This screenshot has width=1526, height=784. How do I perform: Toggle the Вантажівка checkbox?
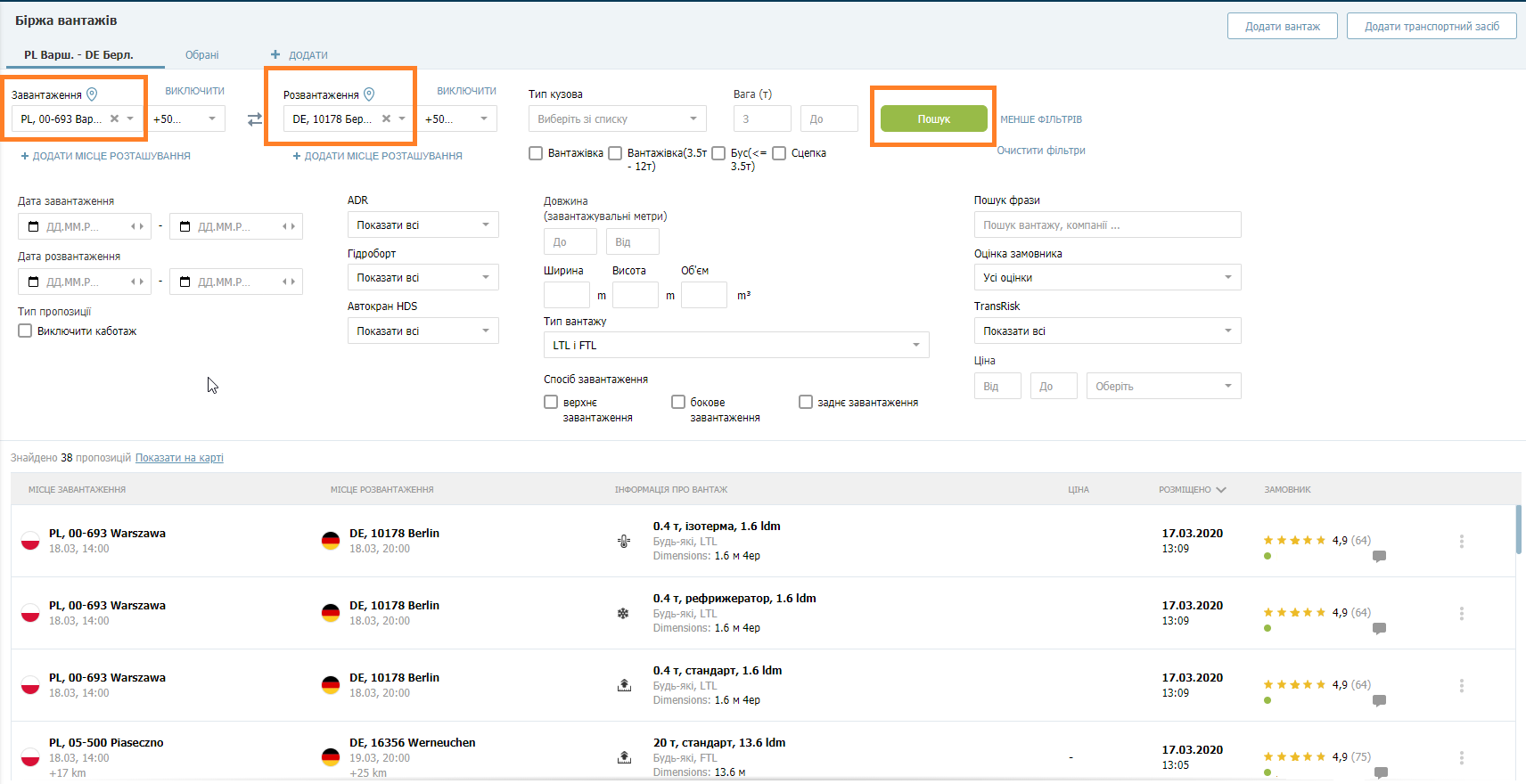pyautogui.click(x=536, y=153)
